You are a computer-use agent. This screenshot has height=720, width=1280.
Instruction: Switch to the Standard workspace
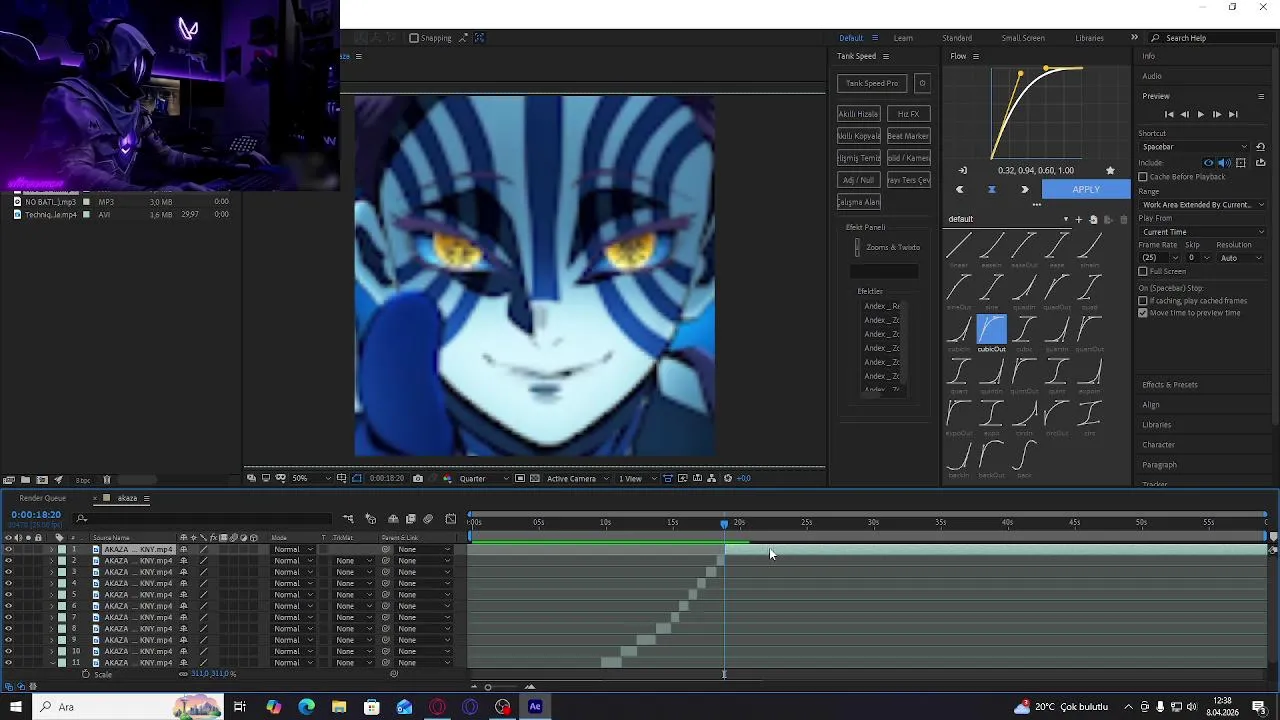[957, 38]
